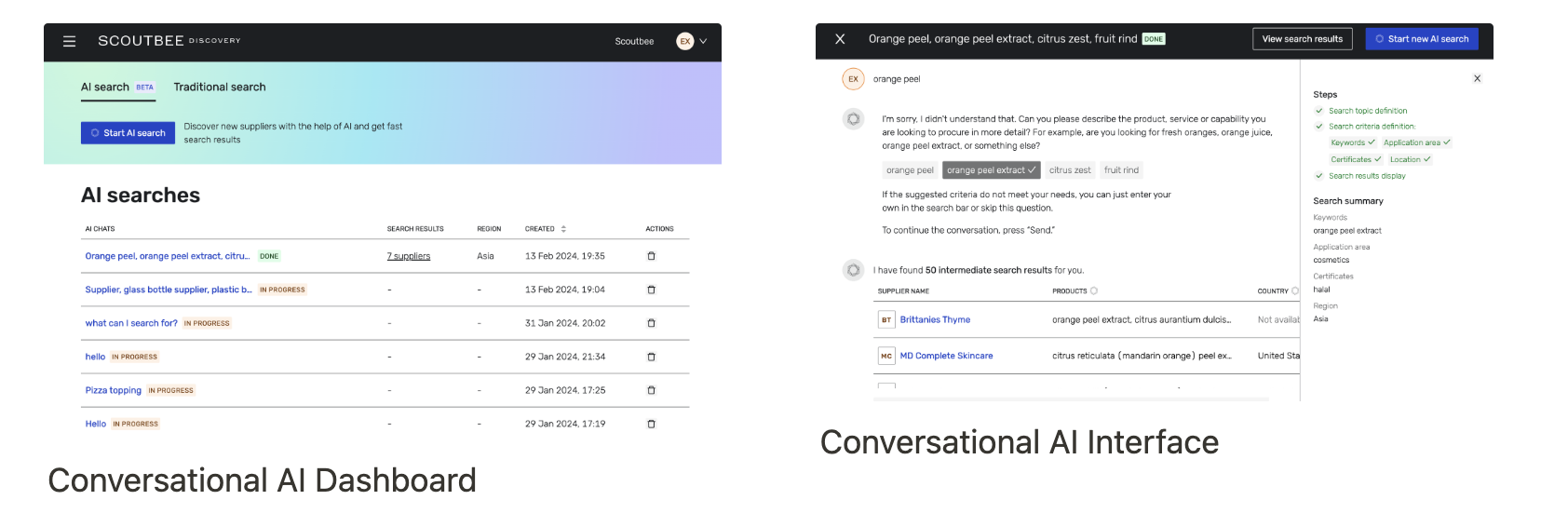Screen dimensions: 1568x527
Task: Click the Search criteria definition step
Action: tap(1372, 127)
